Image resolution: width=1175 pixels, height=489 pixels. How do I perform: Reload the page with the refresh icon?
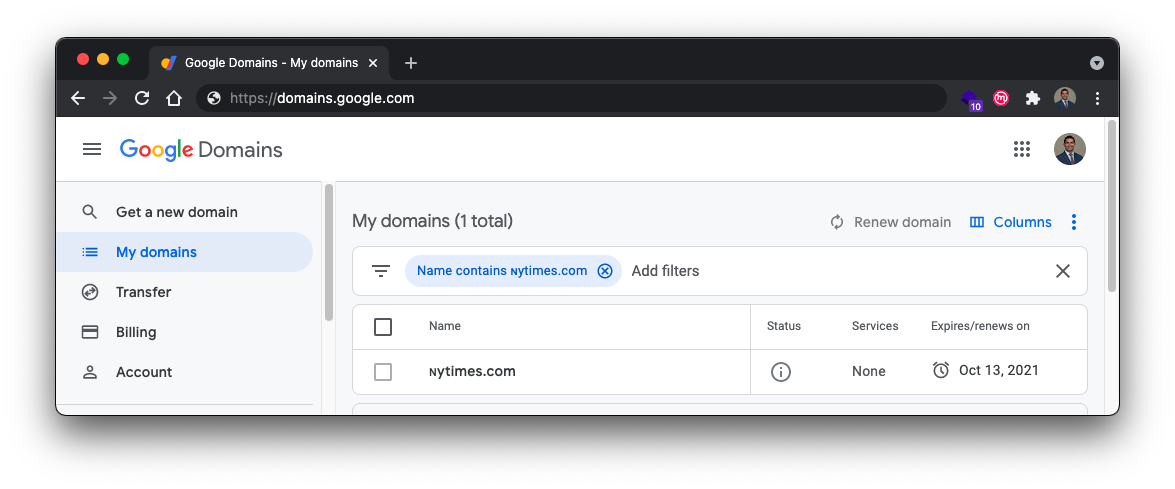142,98
